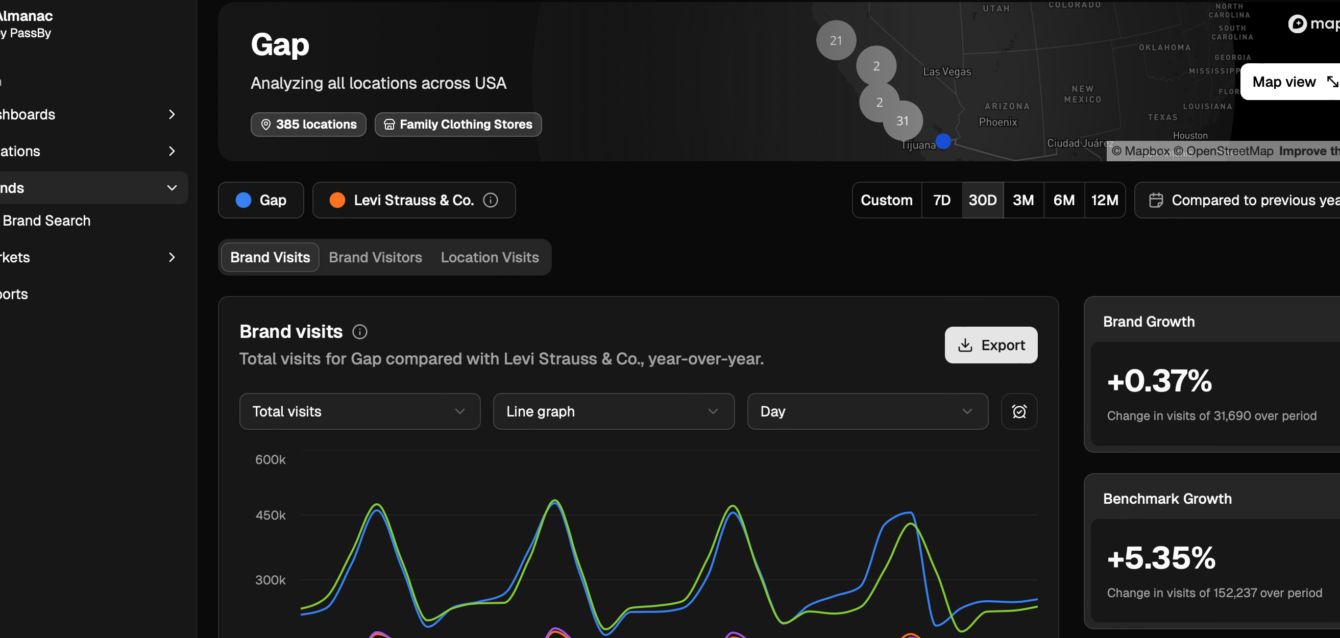The width and height of the screenshot is (1340, 638).
Task: Click the 450k y-axis label
Action: [x=270, y=515]
